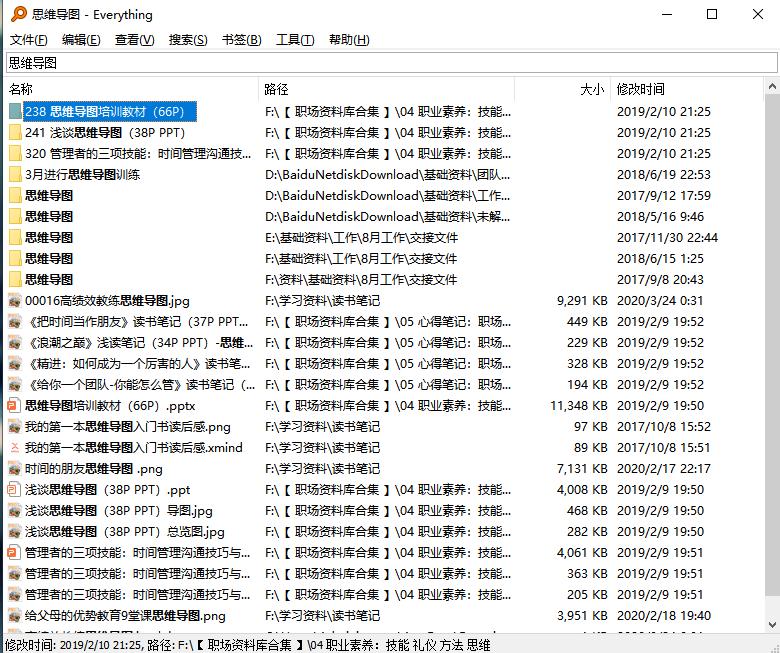This screenshot has height=653, width=780.
Task: Open the 书签(B) menu
Action: click(241, 40)
